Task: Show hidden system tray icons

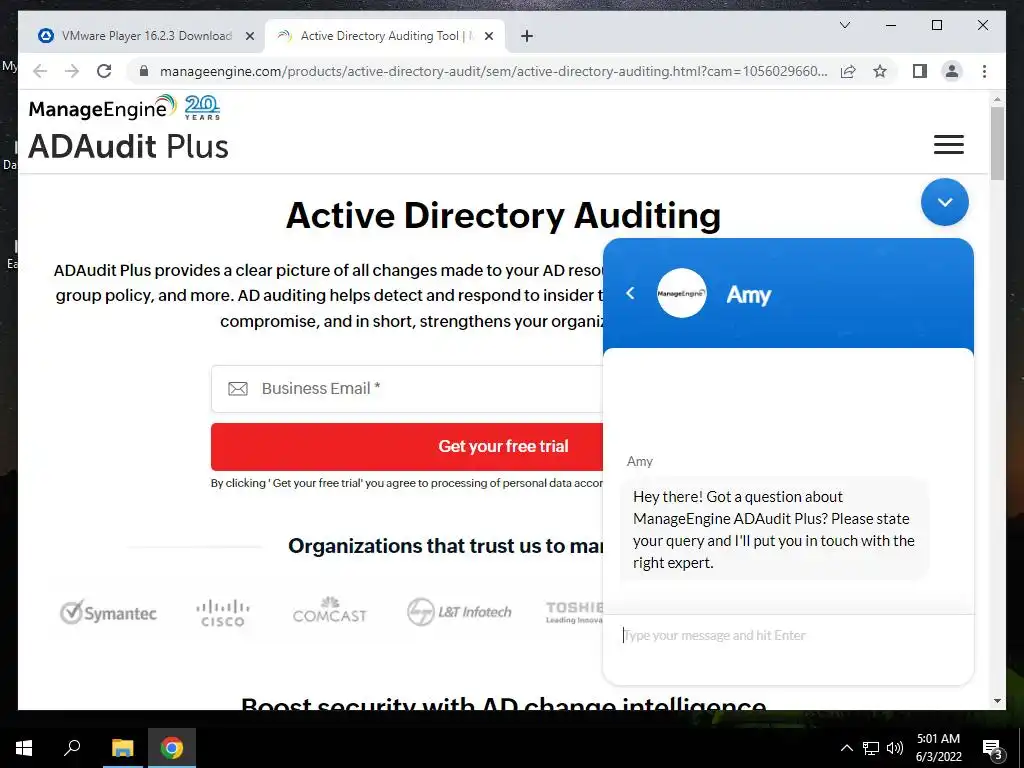Action: click(846, 748)
